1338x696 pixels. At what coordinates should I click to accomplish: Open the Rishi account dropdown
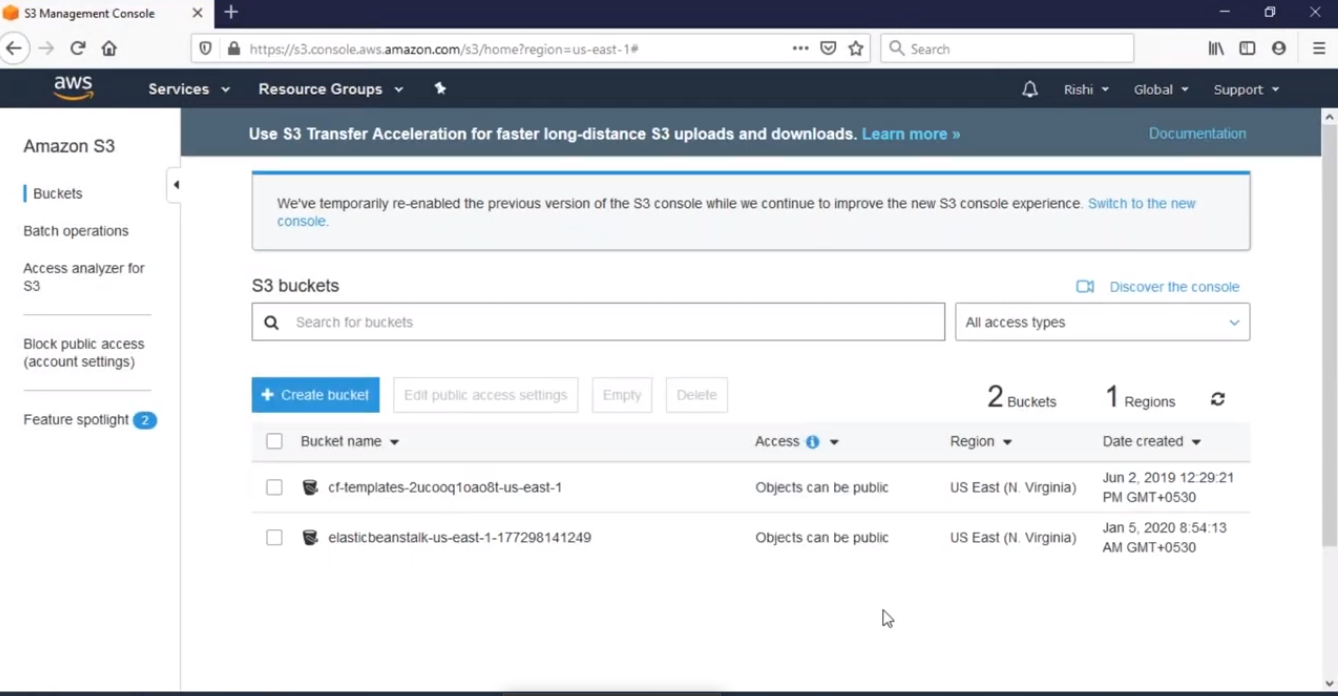tap(1085, 89)
